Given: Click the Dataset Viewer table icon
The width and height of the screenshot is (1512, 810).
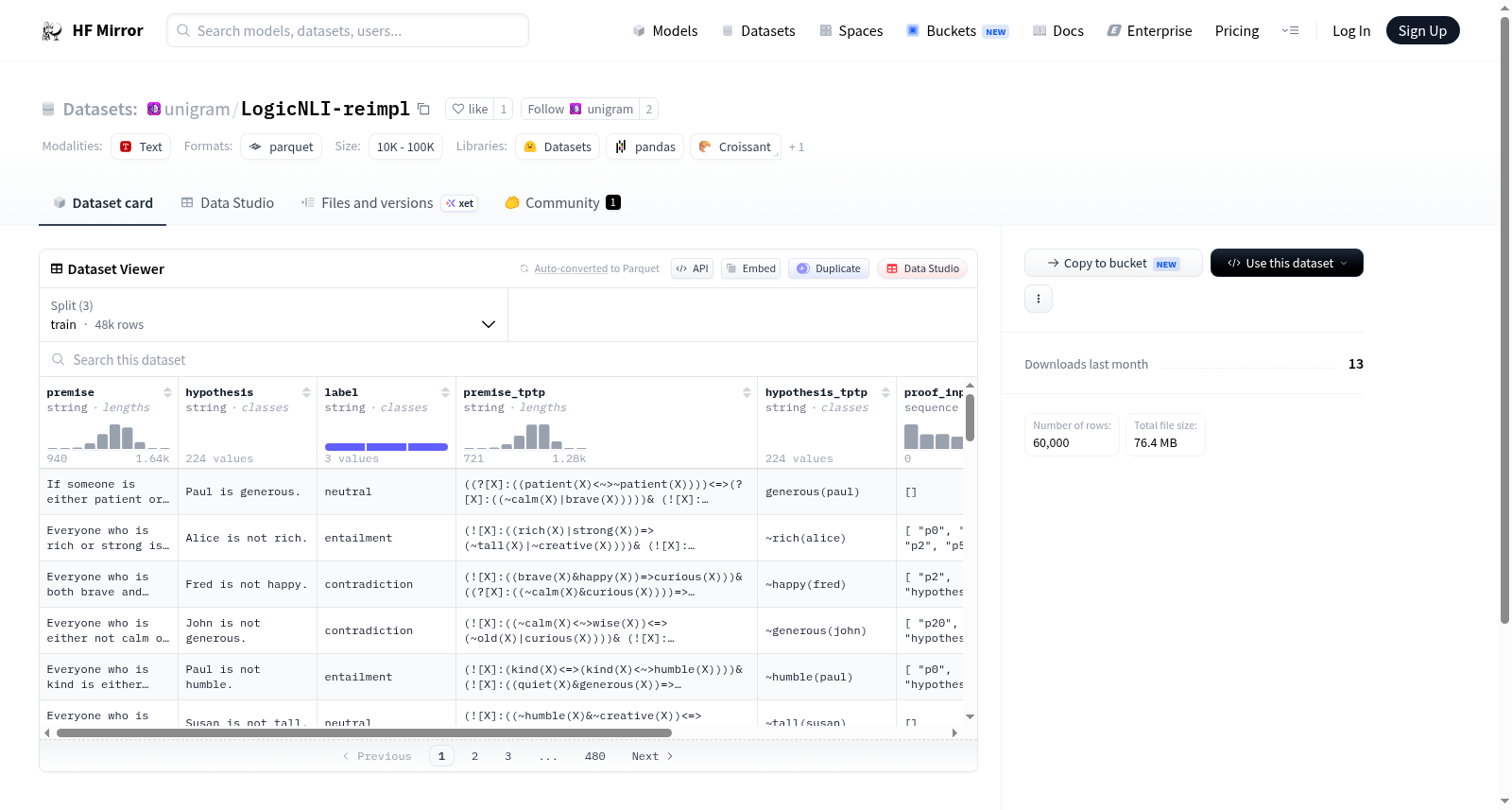Looking at the screenshot, I should click(x=57, y=268).
